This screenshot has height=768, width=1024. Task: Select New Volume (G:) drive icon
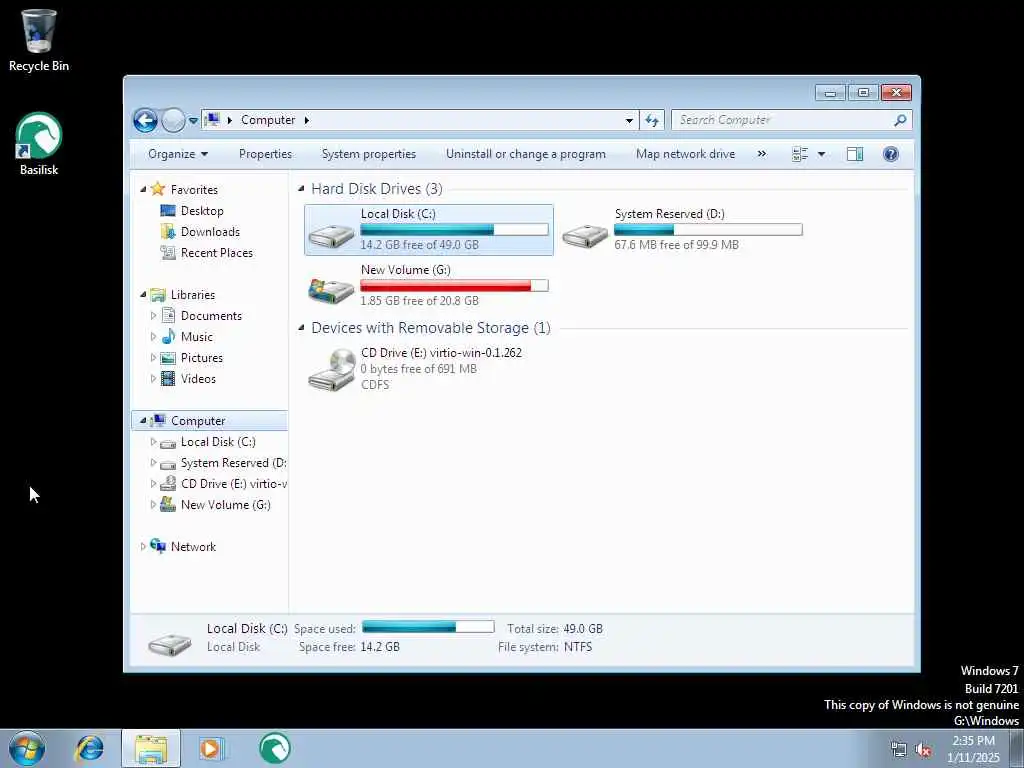point(331,290)
